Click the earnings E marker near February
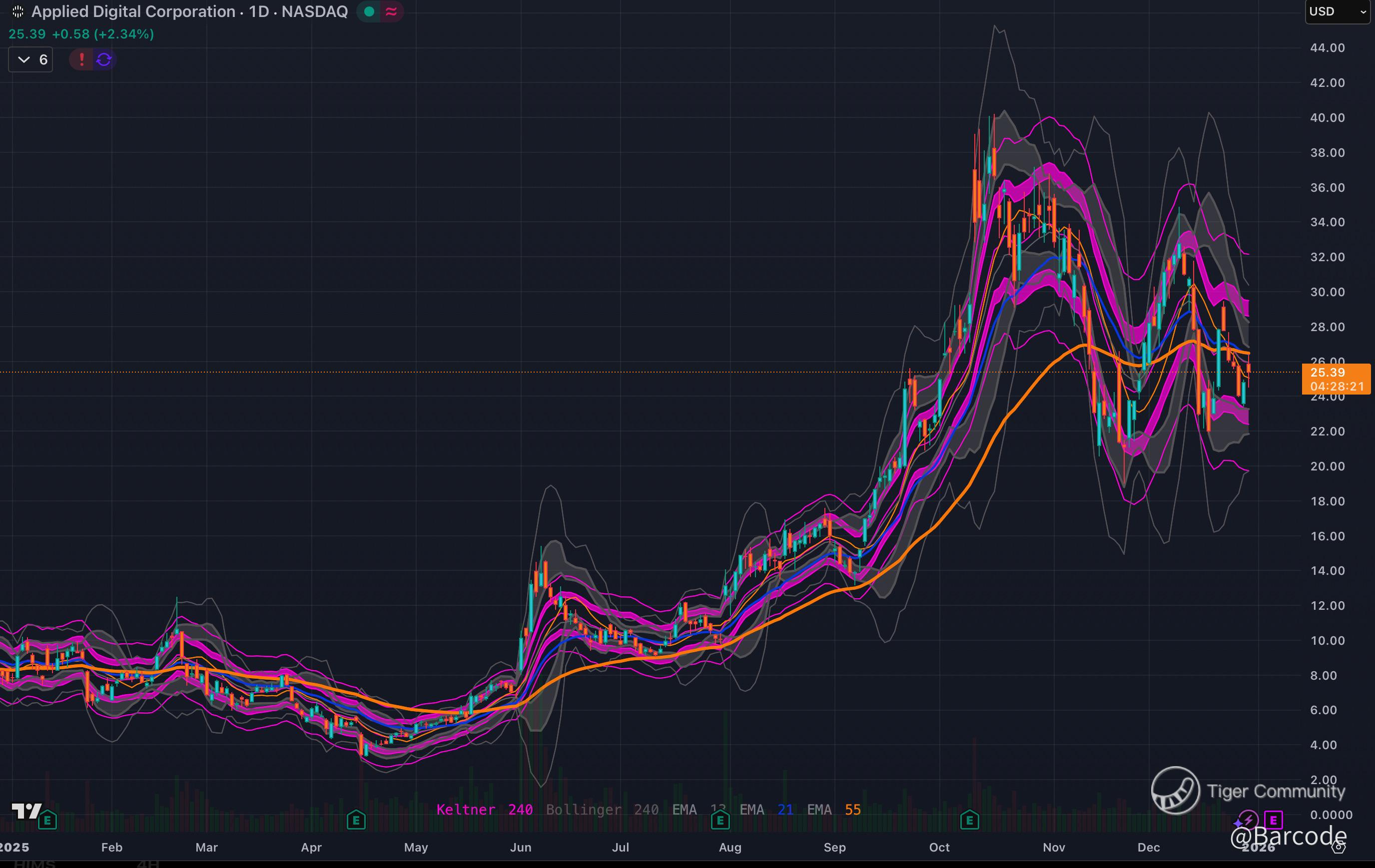Image resolution: width=1375 pixels, height=868 pixels. [47, 821]
